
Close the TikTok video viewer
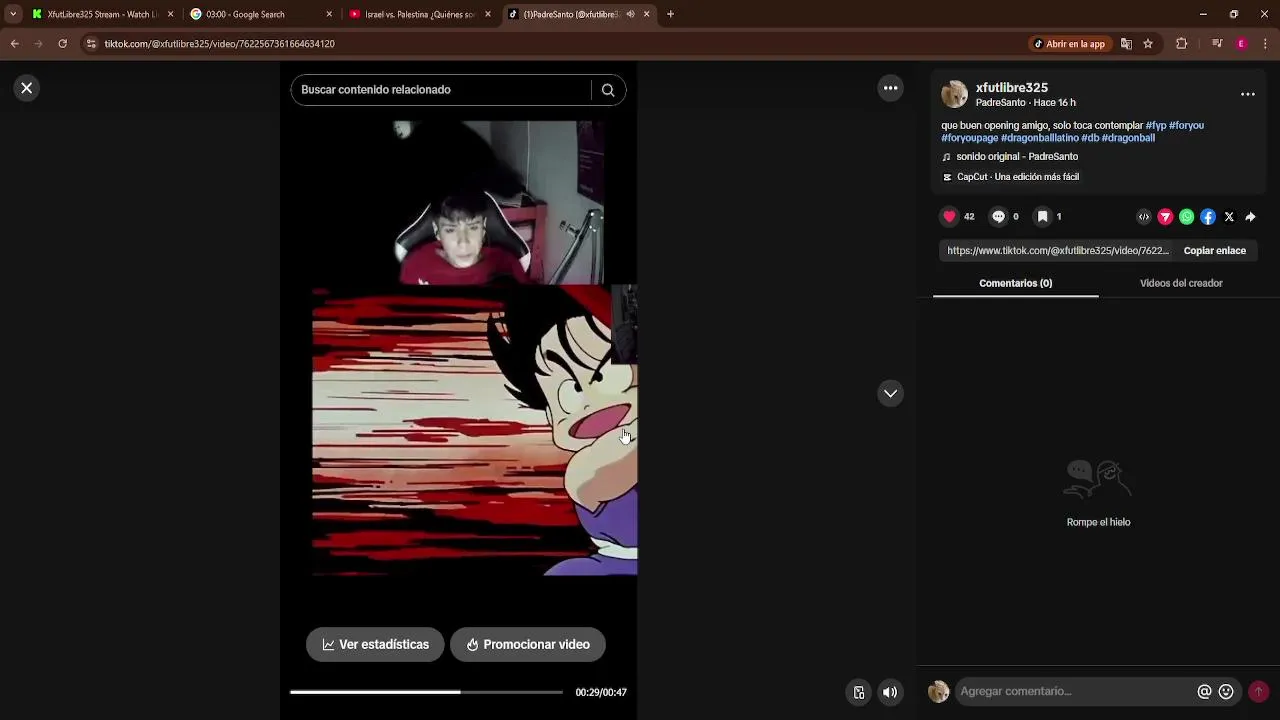click(27, 88)
